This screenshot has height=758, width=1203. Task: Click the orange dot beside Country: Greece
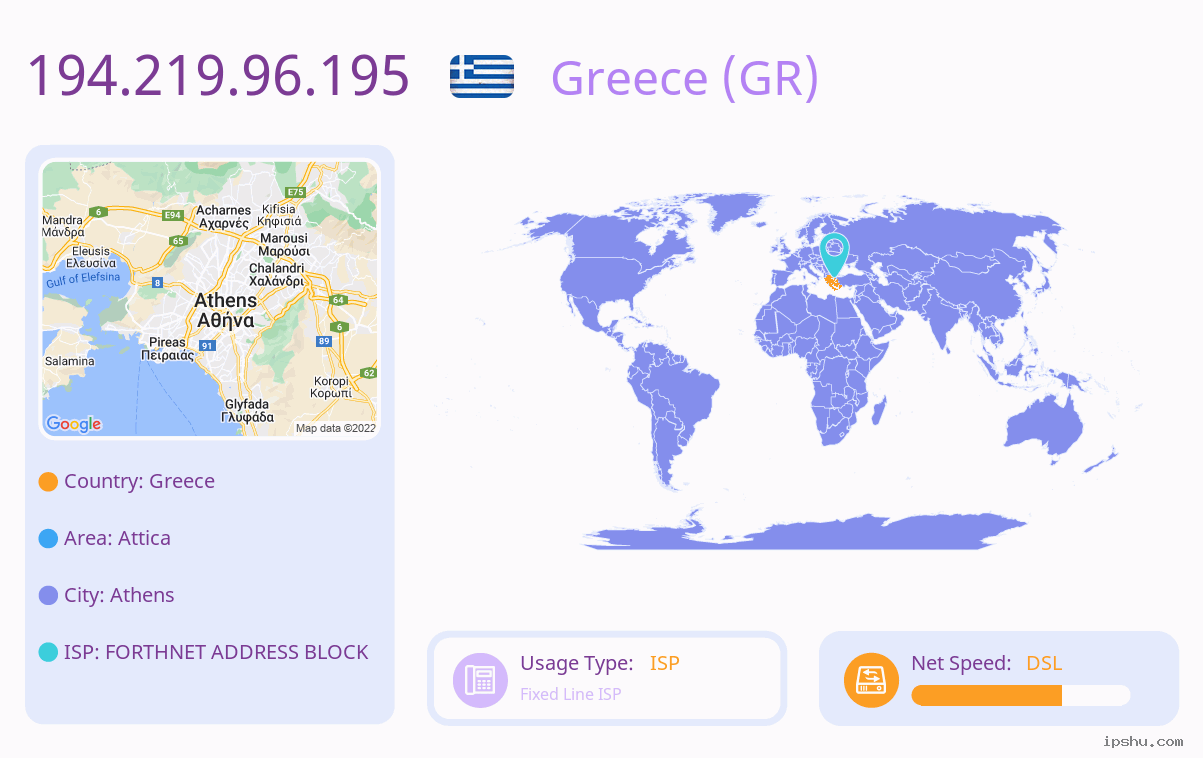pos(48,482)
